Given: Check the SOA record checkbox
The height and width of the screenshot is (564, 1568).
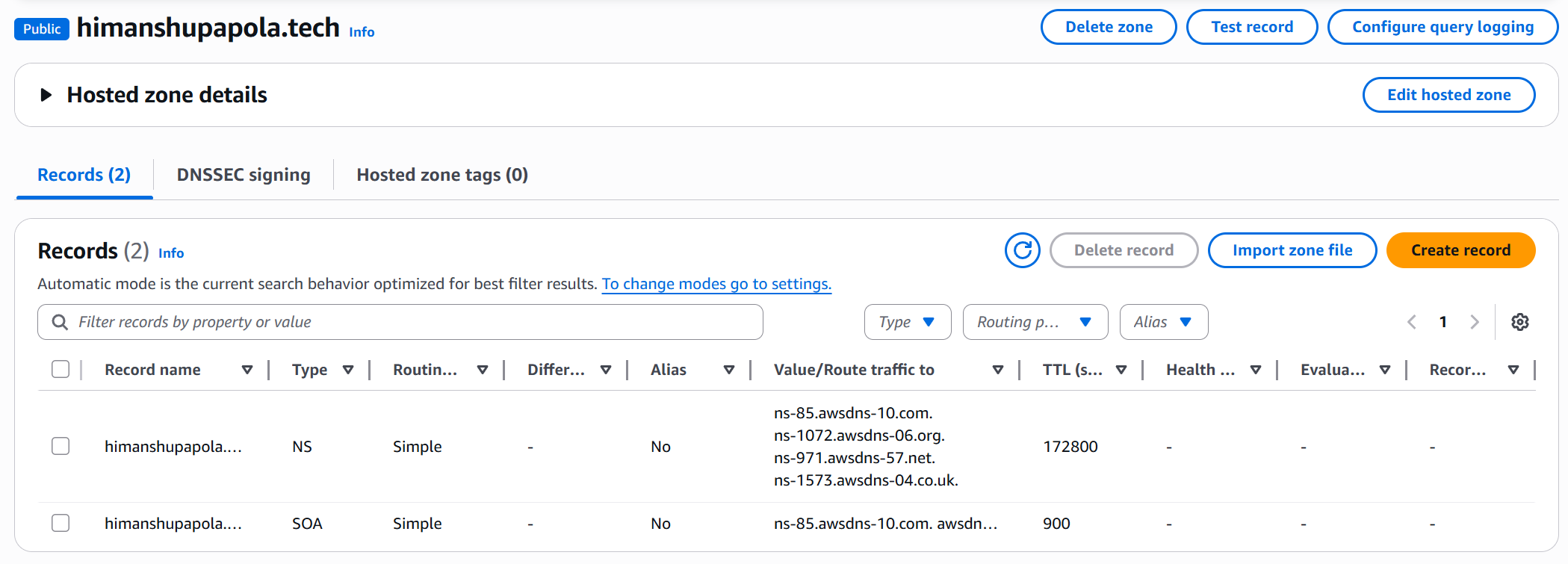Looking at the screenshot, I should click(61, 523).
